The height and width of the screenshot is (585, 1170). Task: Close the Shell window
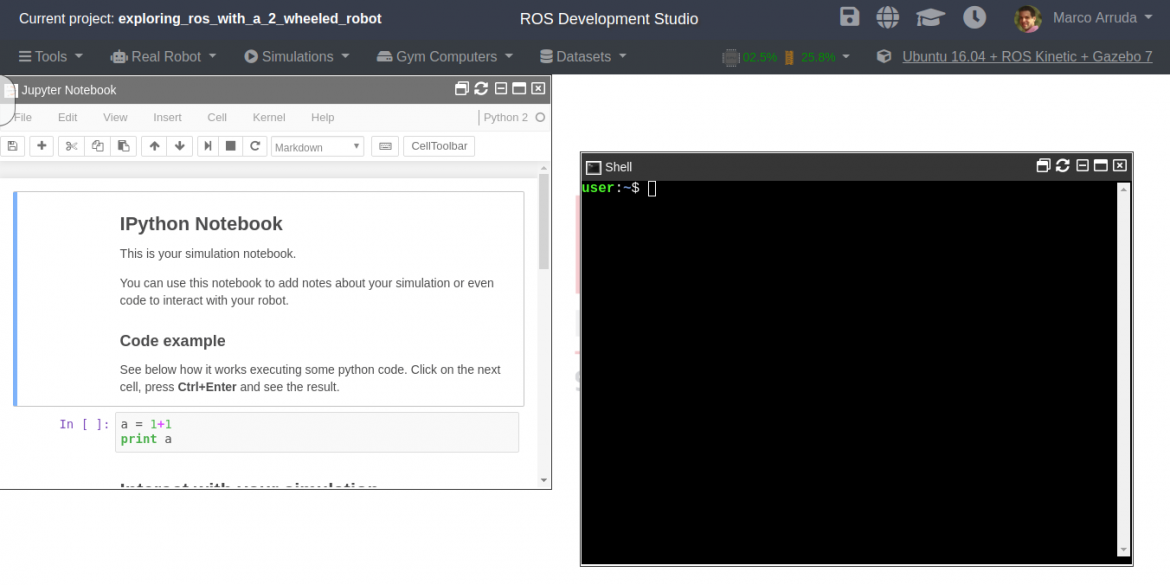point(1120,166)
